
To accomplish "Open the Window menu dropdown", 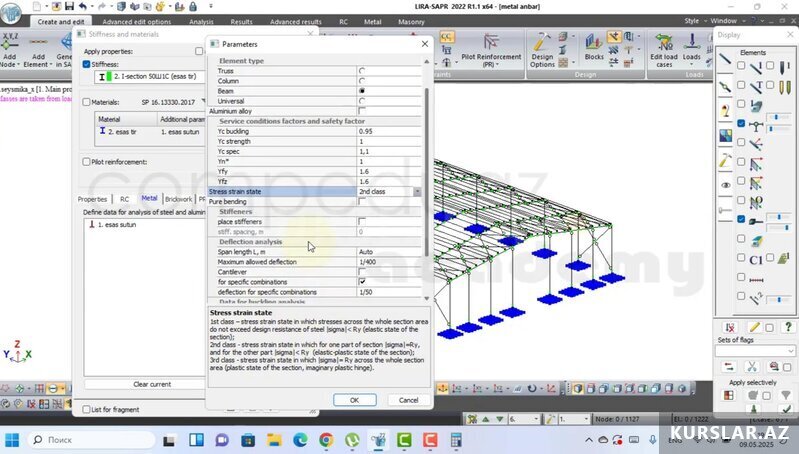I will (729, 20).
